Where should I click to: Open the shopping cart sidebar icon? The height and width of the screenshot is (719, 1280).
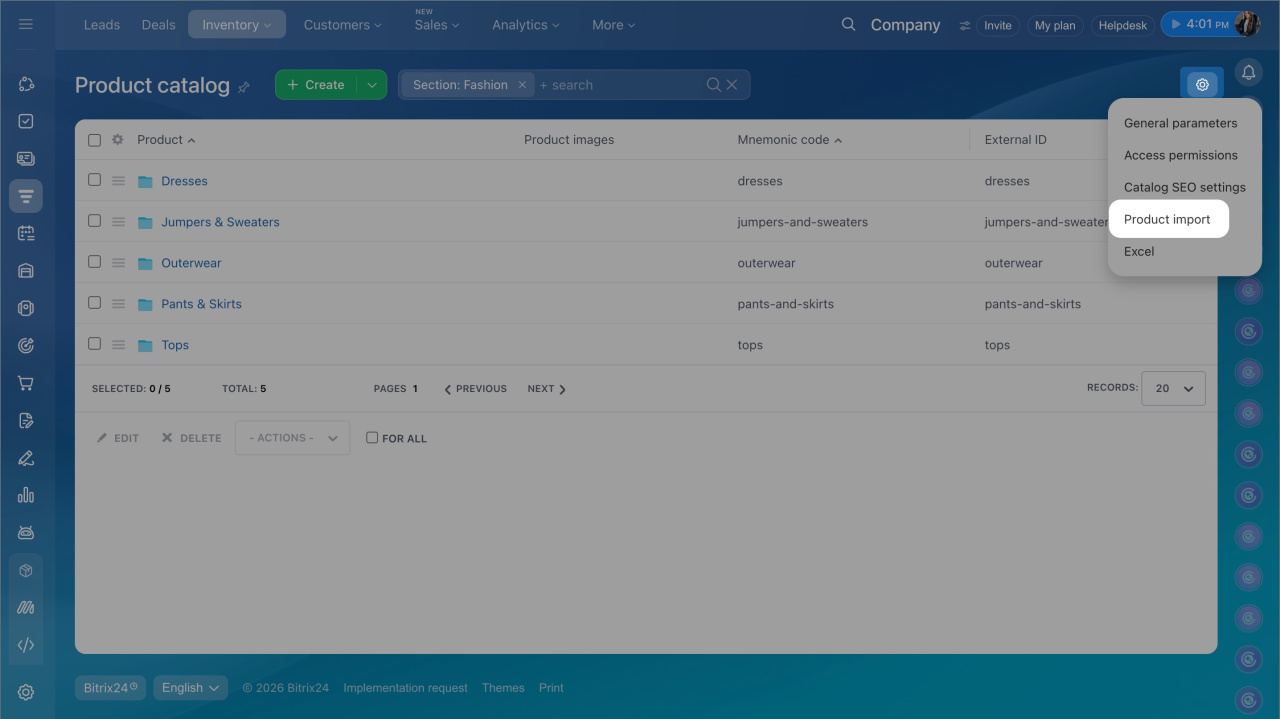(x=26, y=383)
